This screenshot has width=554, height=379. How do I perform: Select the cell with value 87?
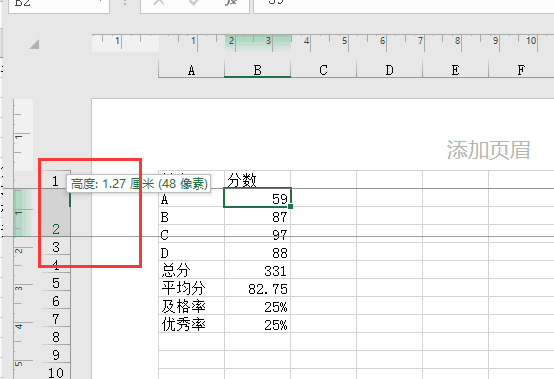(x=257, y=216)
